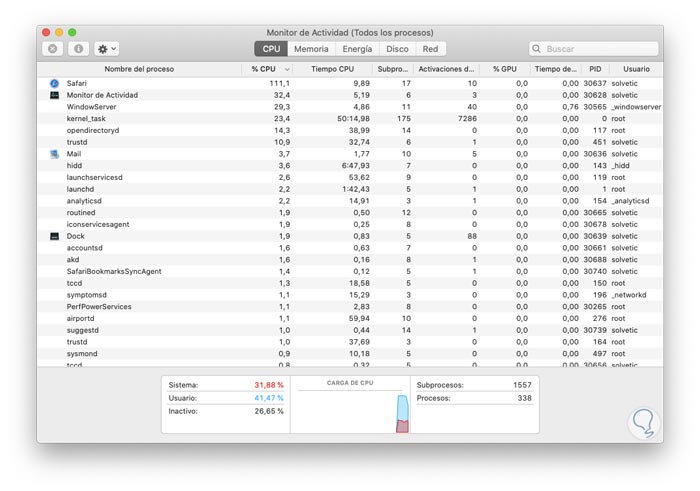Click the Subprocesos 1557 count

522,385
